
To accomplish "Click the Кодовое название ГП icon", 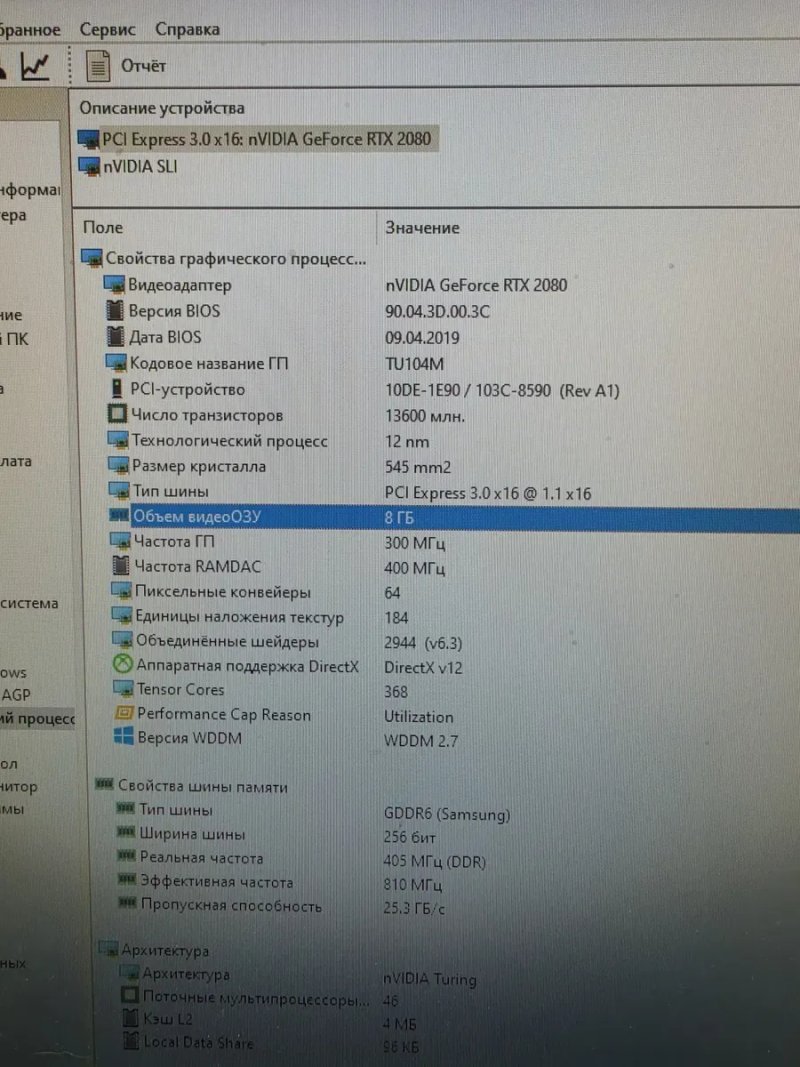I will 116,362.
